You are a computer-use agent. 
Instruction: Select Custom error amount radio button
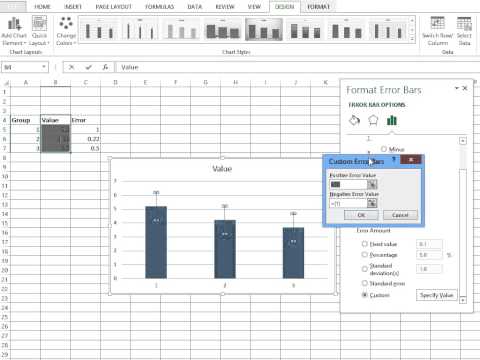click(x=365, y=295)
